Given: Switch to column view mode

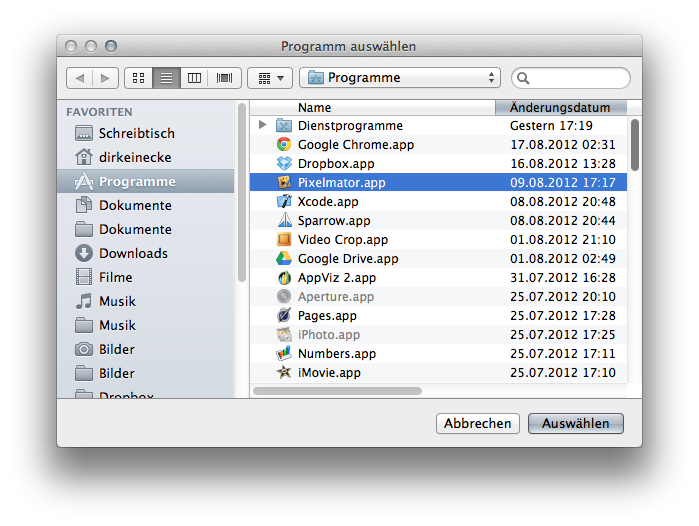Looking at the screenshot, I should (195, 78).
